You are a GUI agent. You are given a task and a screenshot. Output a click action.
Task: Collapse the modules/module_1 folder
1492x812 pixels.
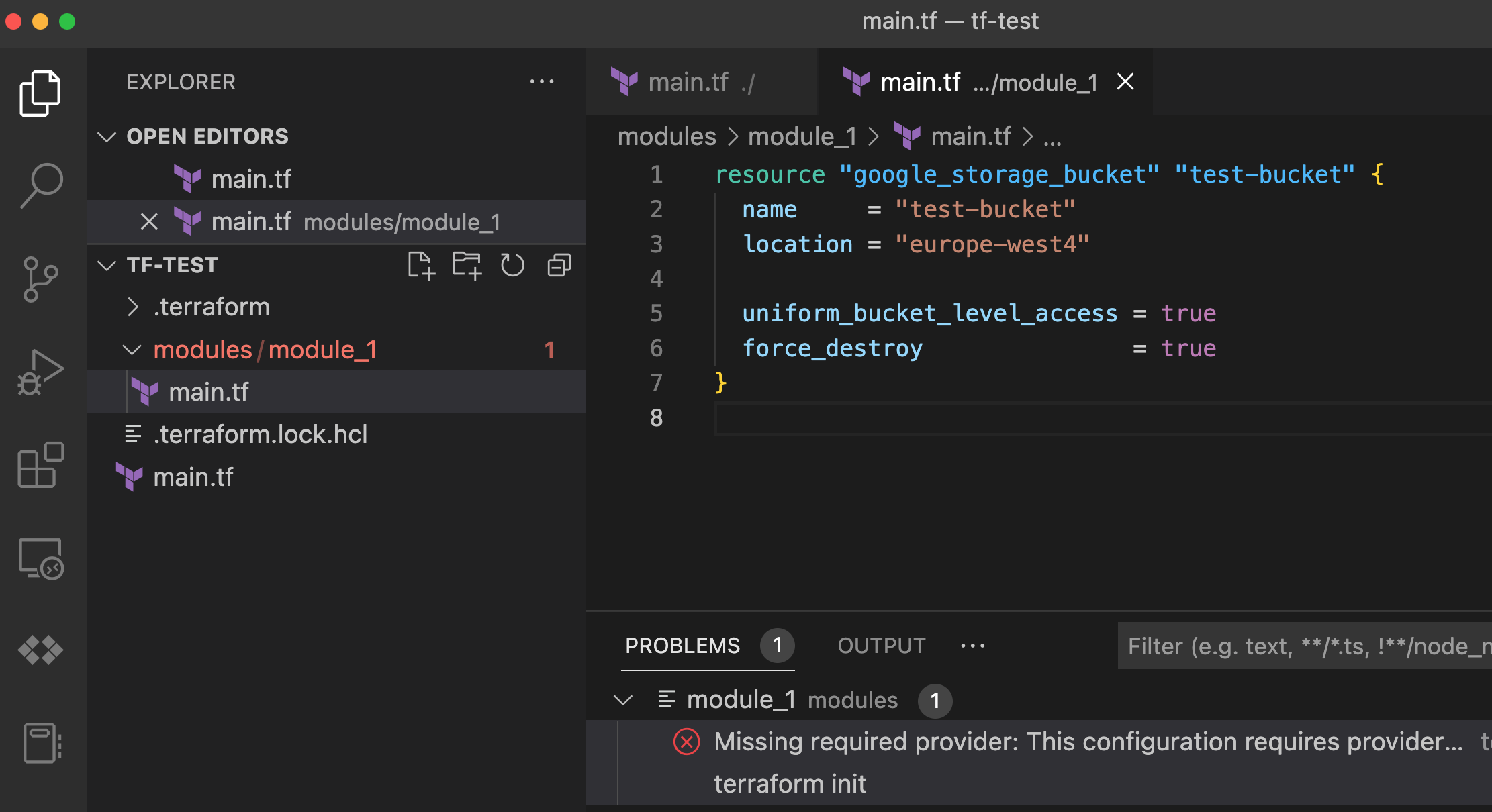pyautogui.click(x=132, y=350)
